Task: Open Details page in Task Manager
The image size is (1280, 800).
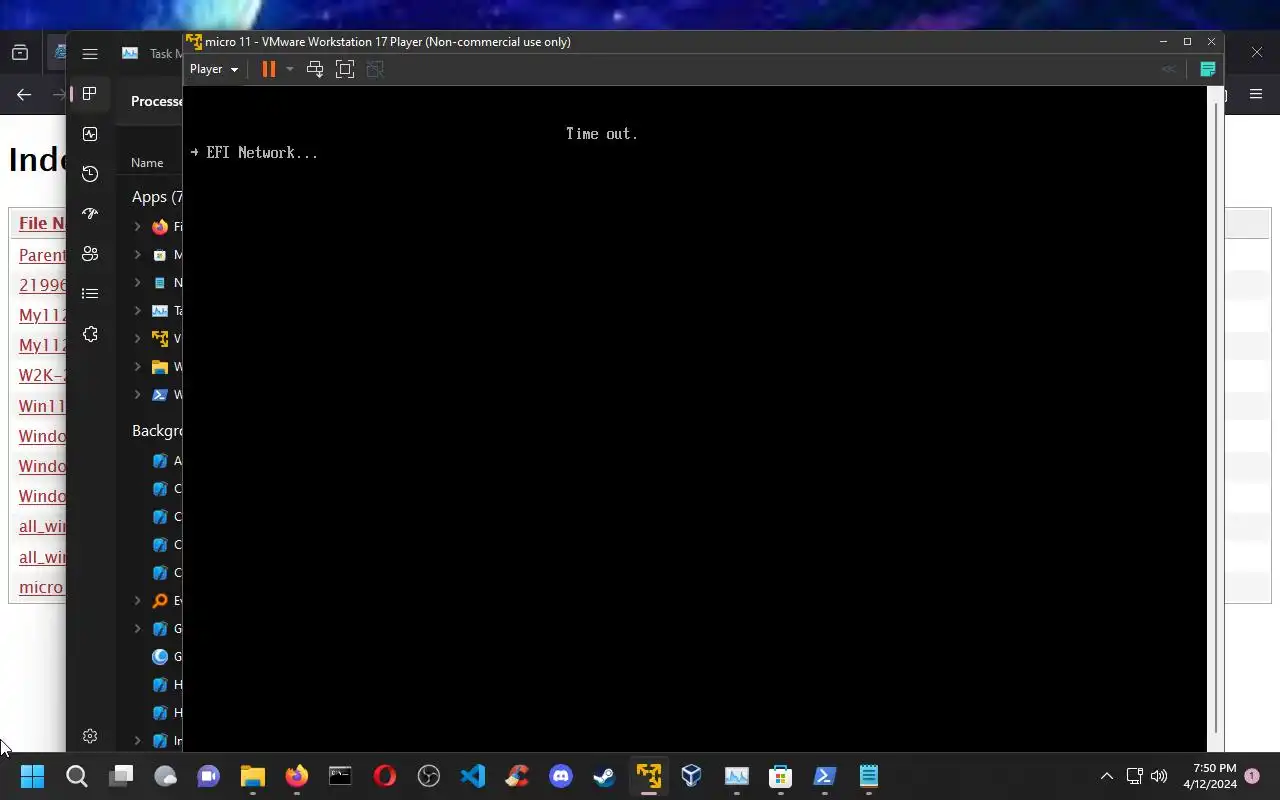Action: point(90,294)
